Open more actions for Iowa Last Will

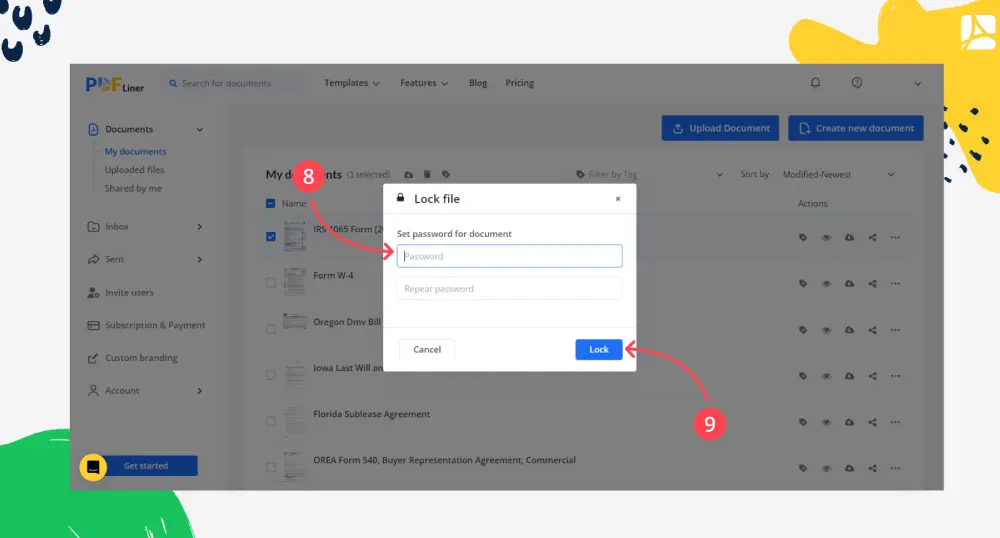tap(895, 376)
